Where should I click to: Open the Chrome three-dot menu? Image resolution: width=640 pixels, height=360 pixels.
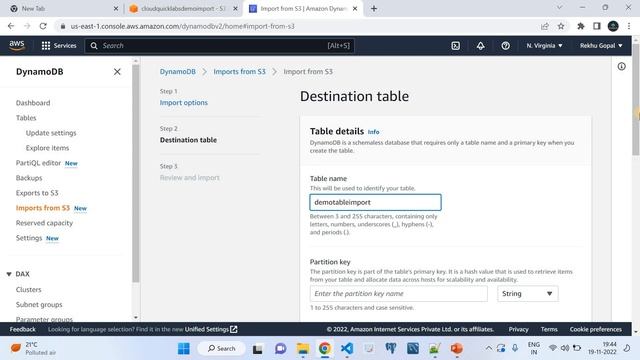point(629,26)
